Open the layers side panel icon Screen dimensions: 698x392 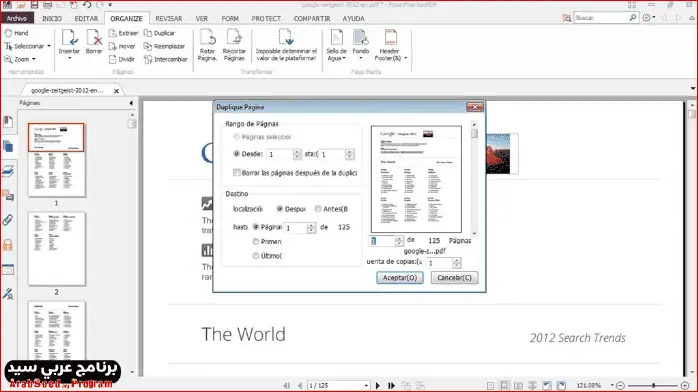(8, 171)
